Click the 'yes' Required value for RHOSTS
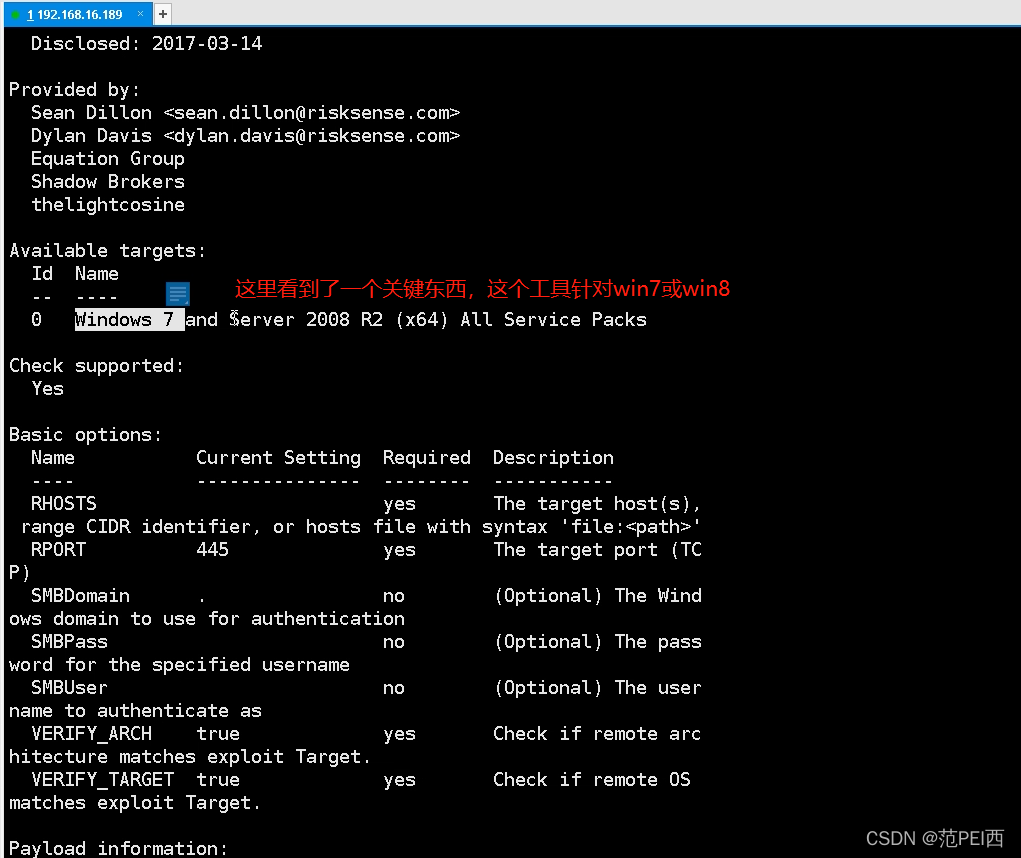The width and height of the screenshot is (1021, 858). pyautogui.click(x=399, y=504)
